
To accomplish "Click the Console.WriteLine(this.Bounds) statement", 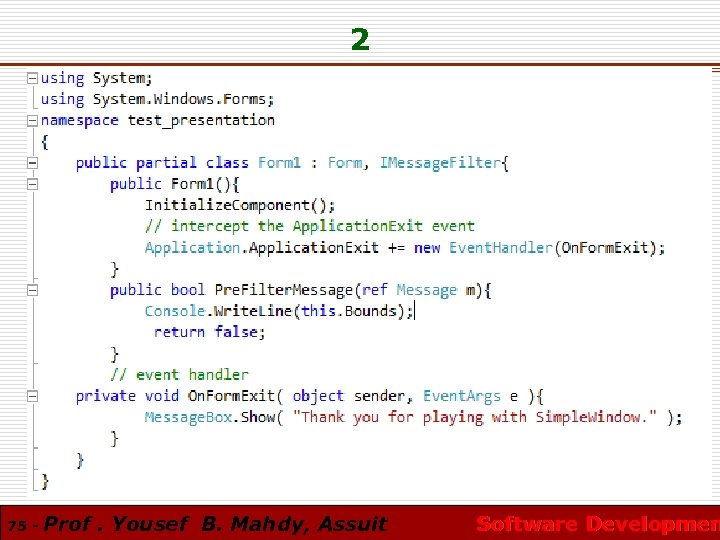I will pyautogui.click(x=279, y=311).
